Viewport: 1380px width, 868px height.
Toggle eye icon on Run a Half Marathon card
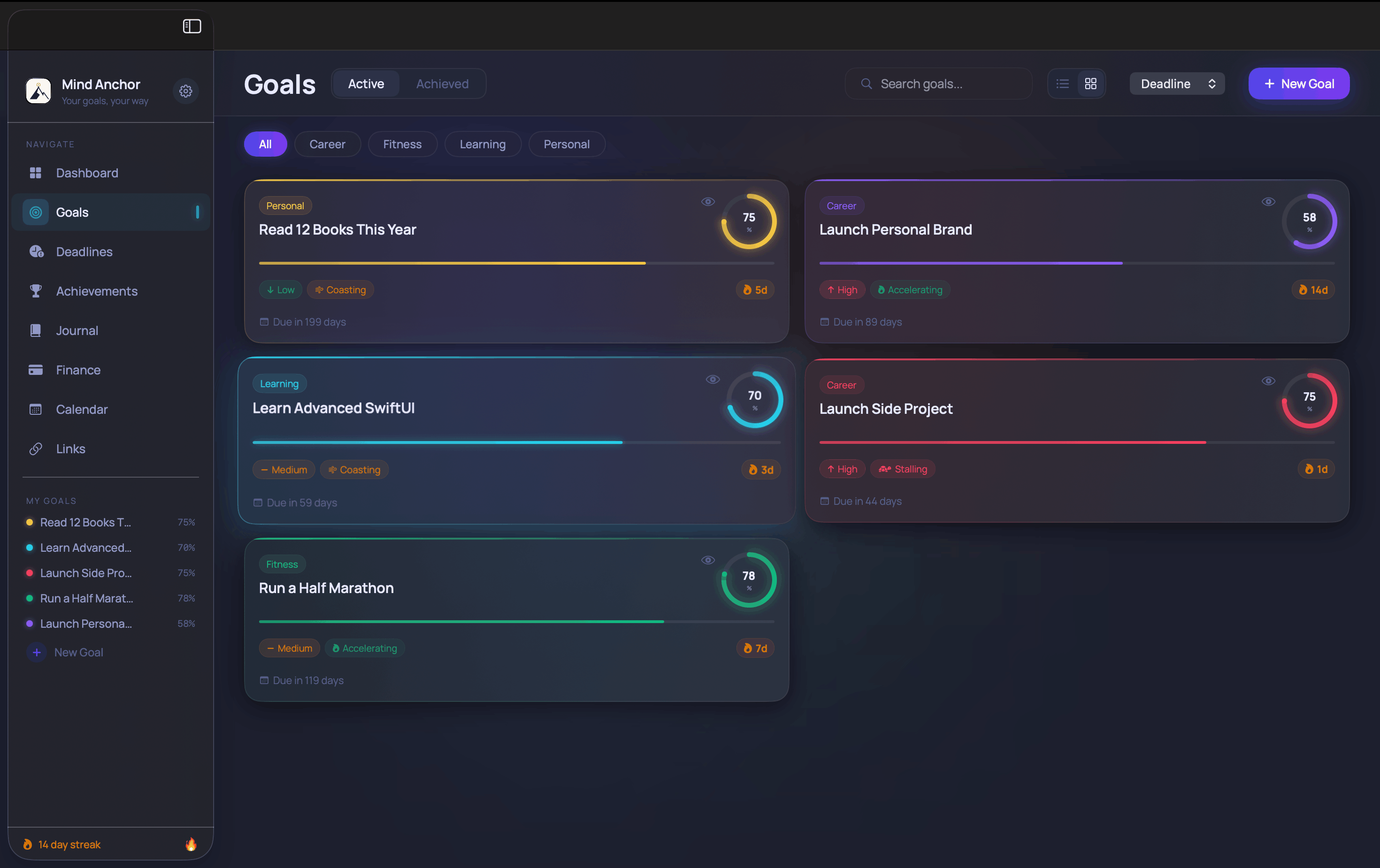click(708, 560)
